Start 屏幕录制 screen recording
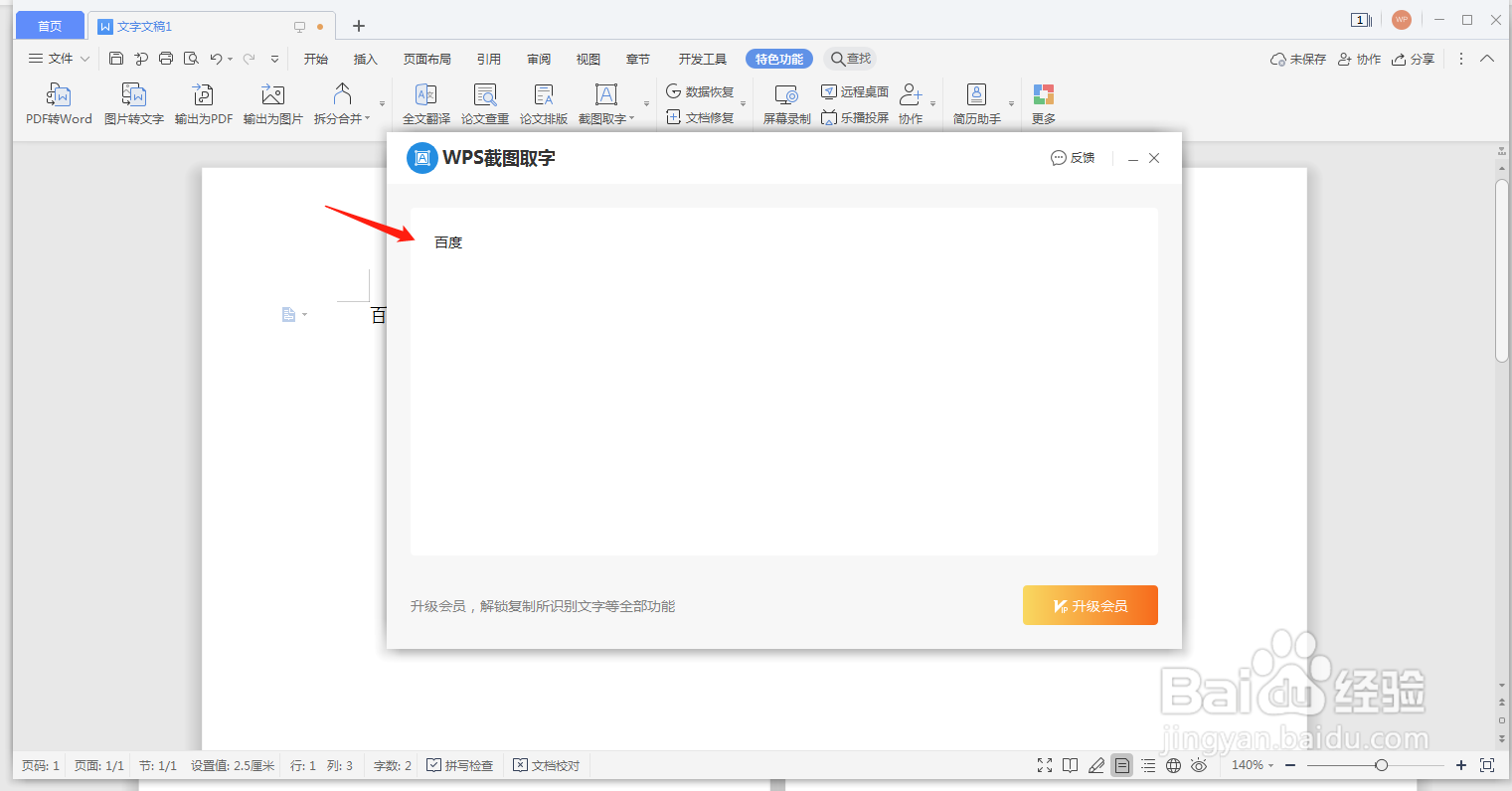Screen dimensions: 1512x791 point(785,102)
